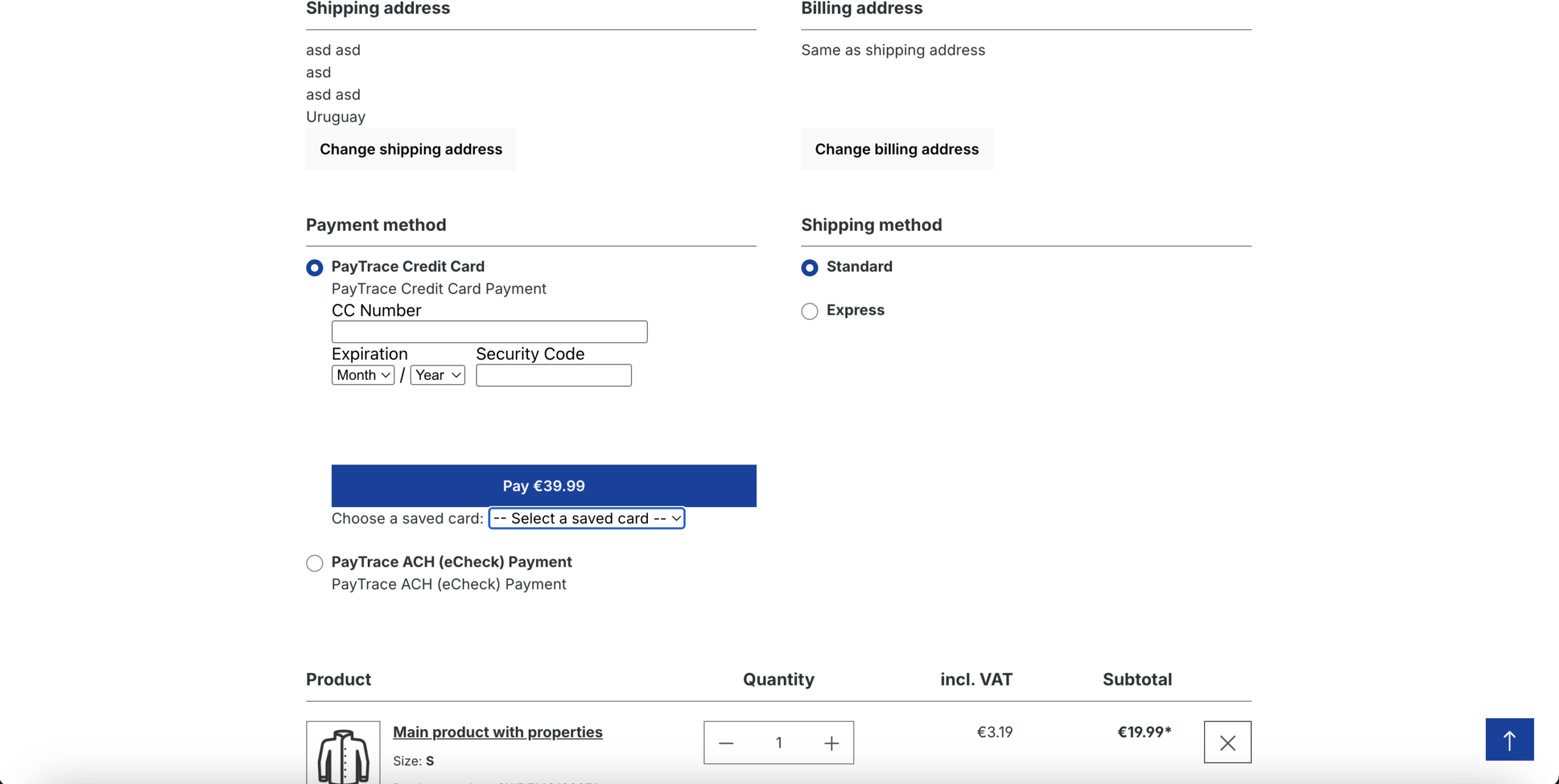Decrease quantity with the minus icon
This screenshot has height=784, width=1559.
726,743
